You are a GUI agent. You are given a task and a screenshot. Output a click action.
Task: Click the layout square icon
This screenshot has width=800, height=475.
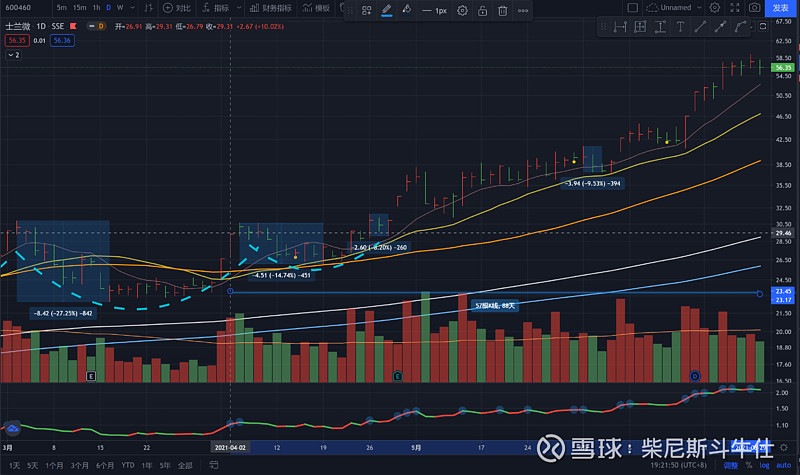[633, 8]
